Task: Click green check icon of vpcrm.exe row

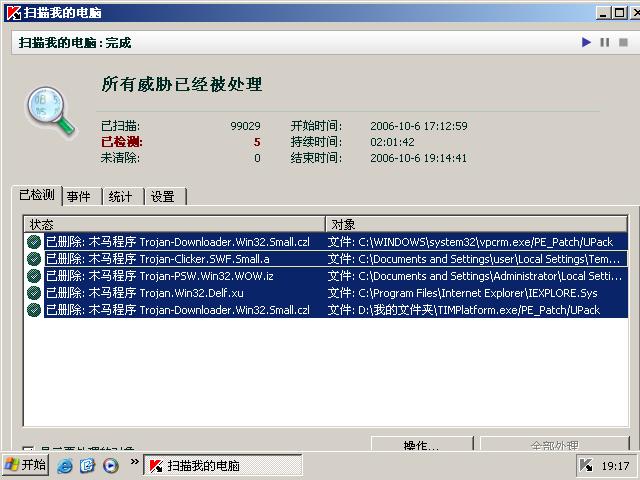Action: coord(34,242)
